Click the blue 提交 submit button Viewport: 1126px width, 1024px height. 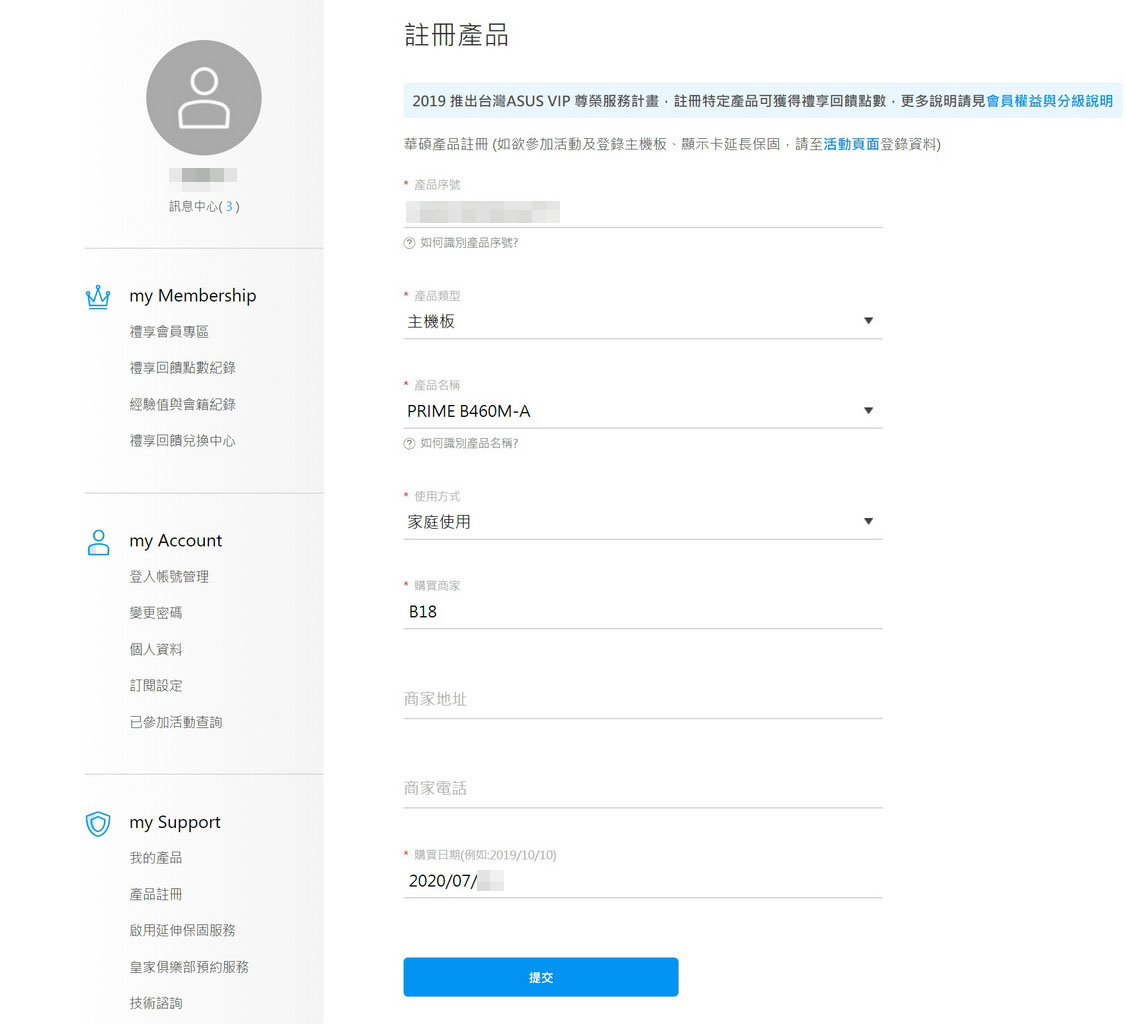pos(541,977)
